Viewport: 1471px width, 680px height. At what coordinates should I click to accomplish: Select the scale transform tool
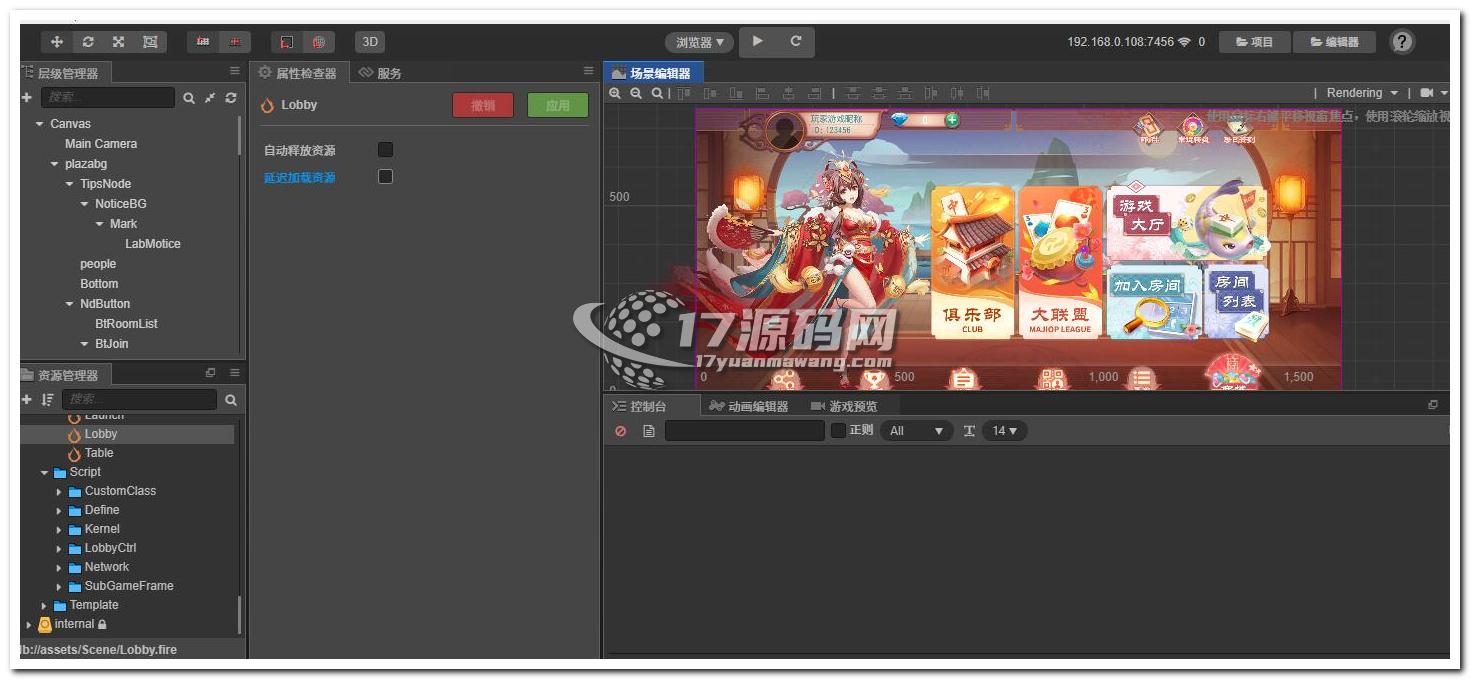tap(119, 42)
